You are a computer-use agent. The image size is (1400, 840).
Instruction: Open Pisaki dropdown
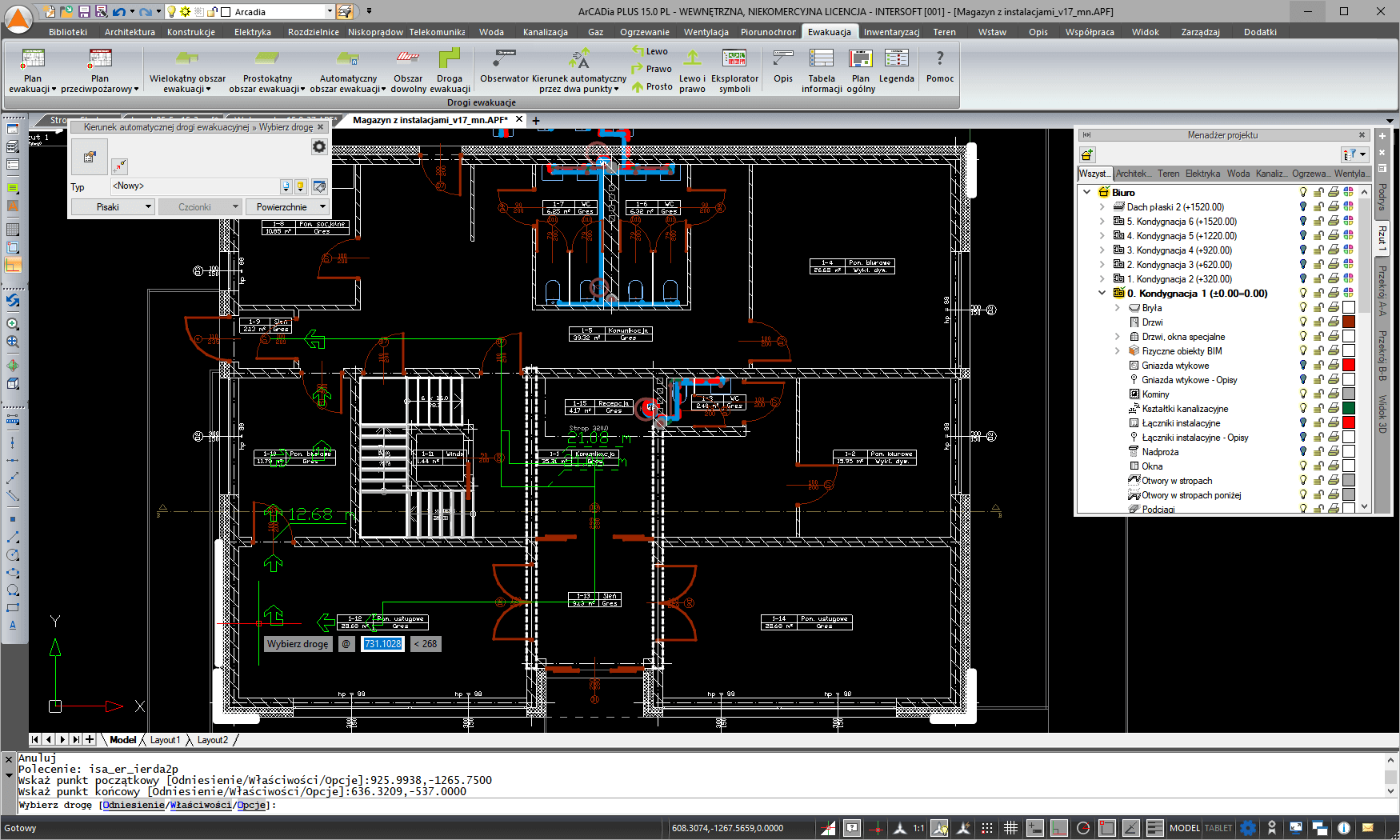coord(113,207)
